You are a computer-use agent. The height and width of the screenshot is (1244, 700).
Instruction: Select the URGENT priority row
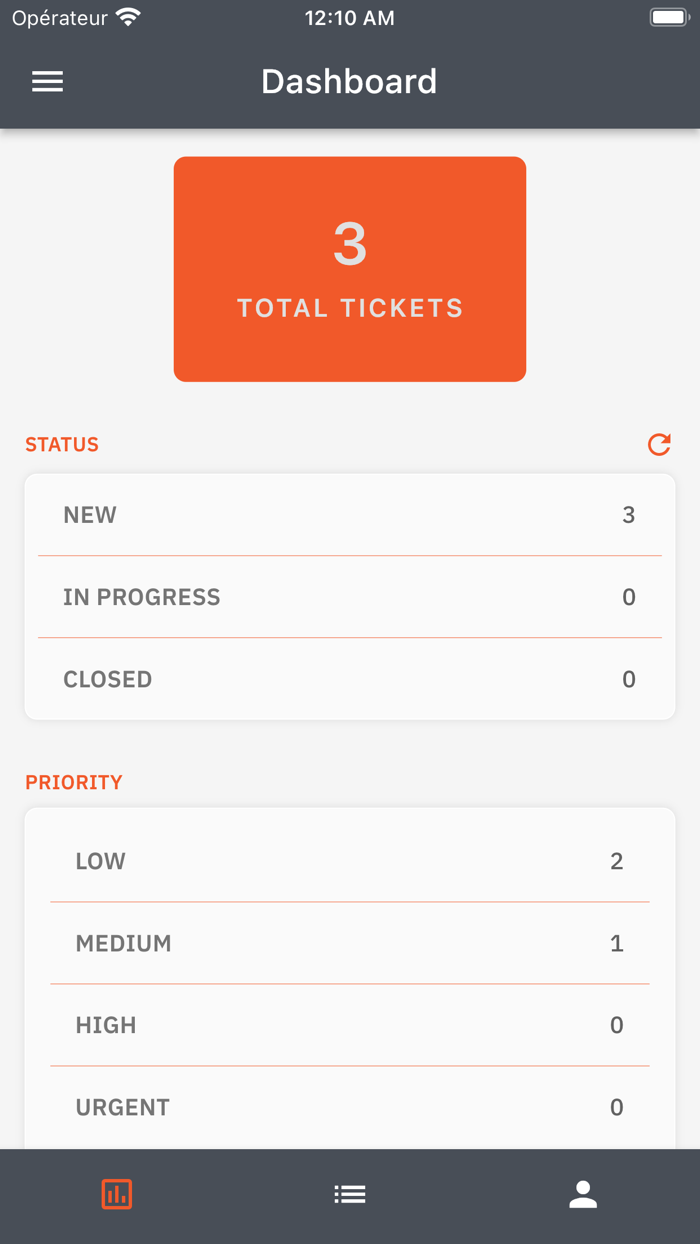350,1107
